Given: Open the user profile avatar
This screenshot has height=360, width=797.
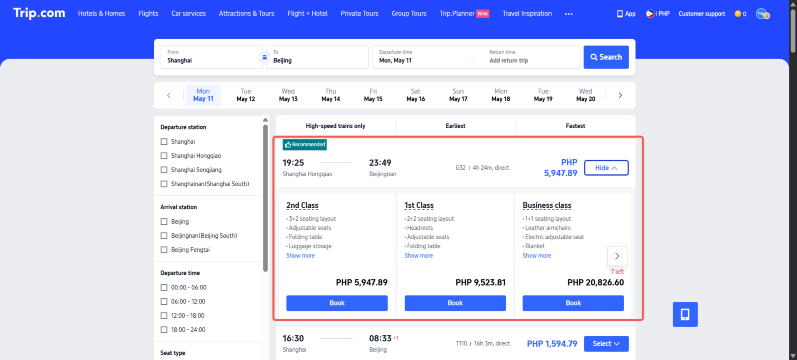Looking at the screenshot, I should pos(762,14).
